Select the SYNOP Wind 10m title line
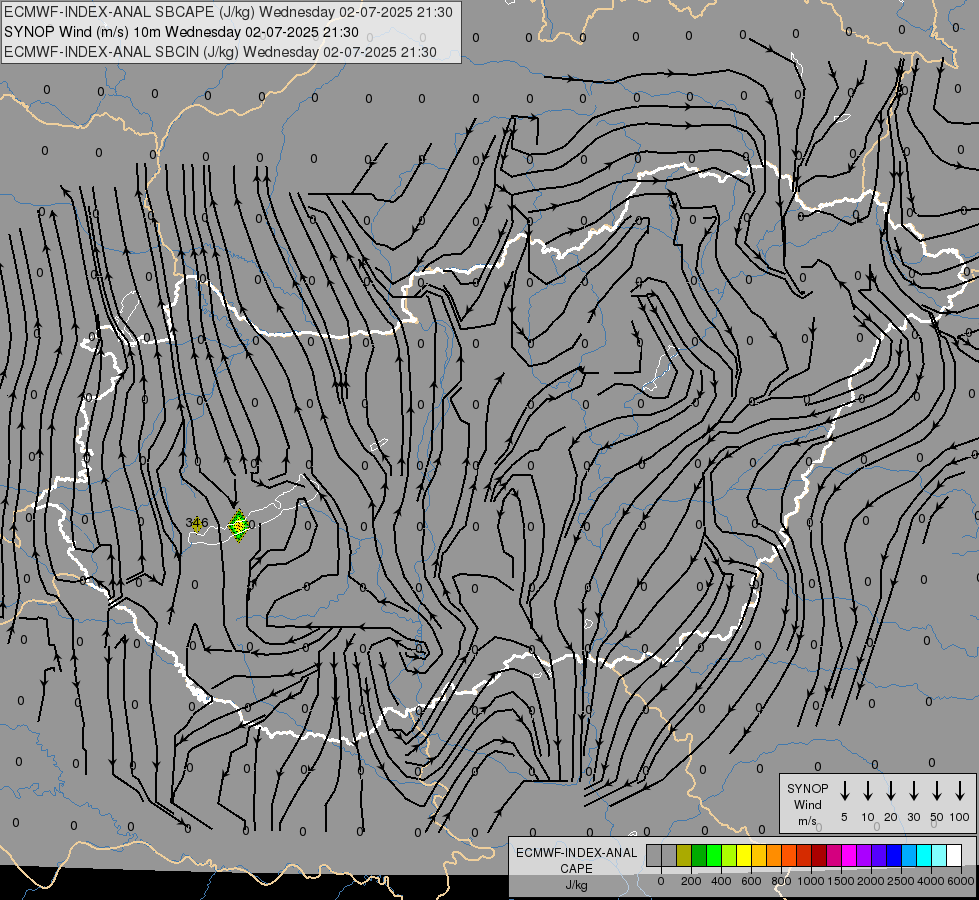 (x=181, y=32)
